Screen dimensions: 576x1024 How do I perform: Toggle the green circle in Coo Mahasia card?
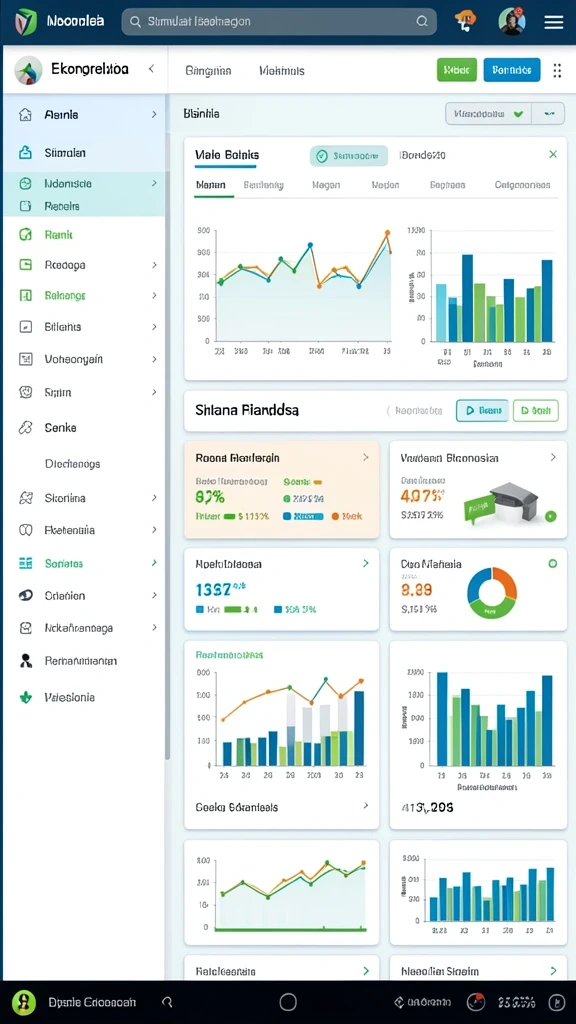point(552,563)
